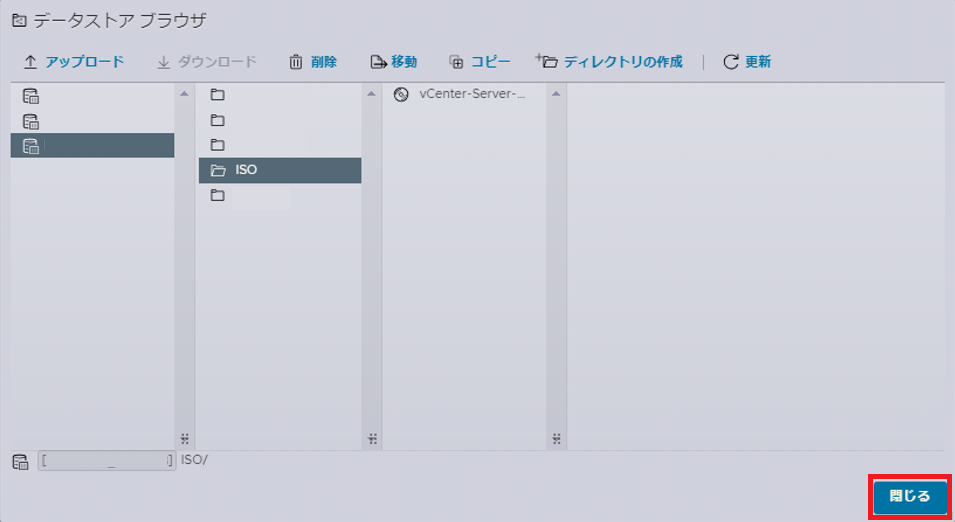Create a new directory with ディレクトリの作成
This screenshot has width=955, height=522.
[x=610, y=62]
